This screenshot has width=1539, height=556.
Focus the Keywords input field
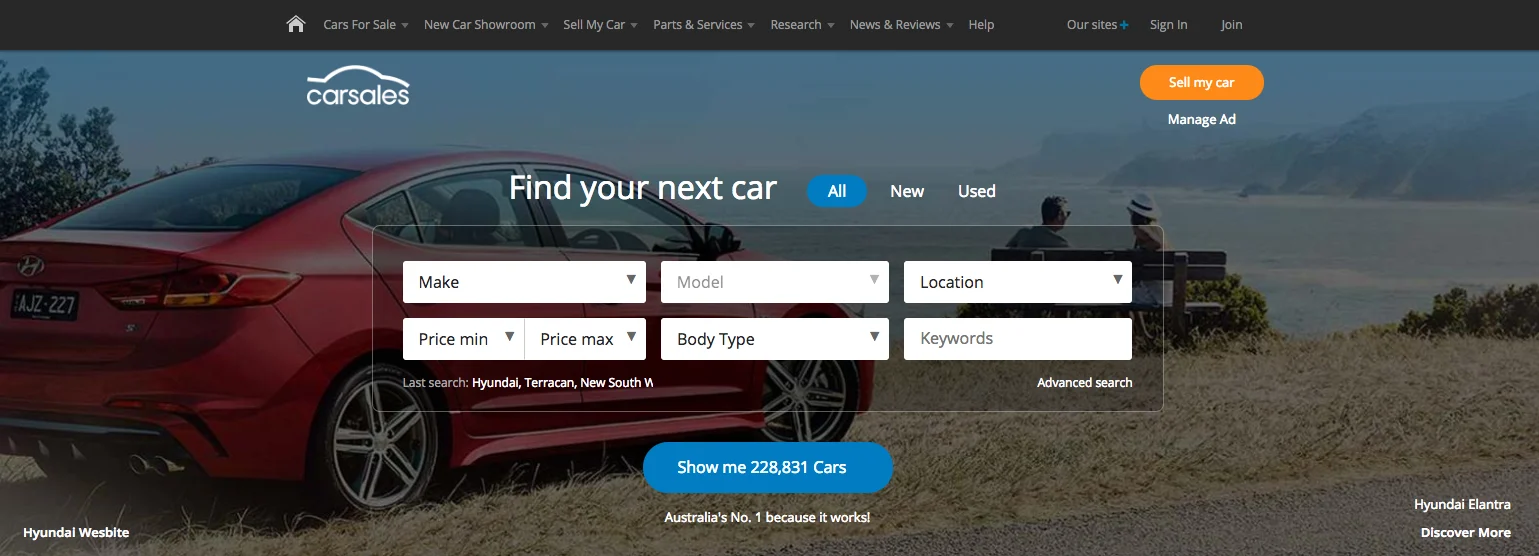pyautogui.click(x=1018, y=339)
